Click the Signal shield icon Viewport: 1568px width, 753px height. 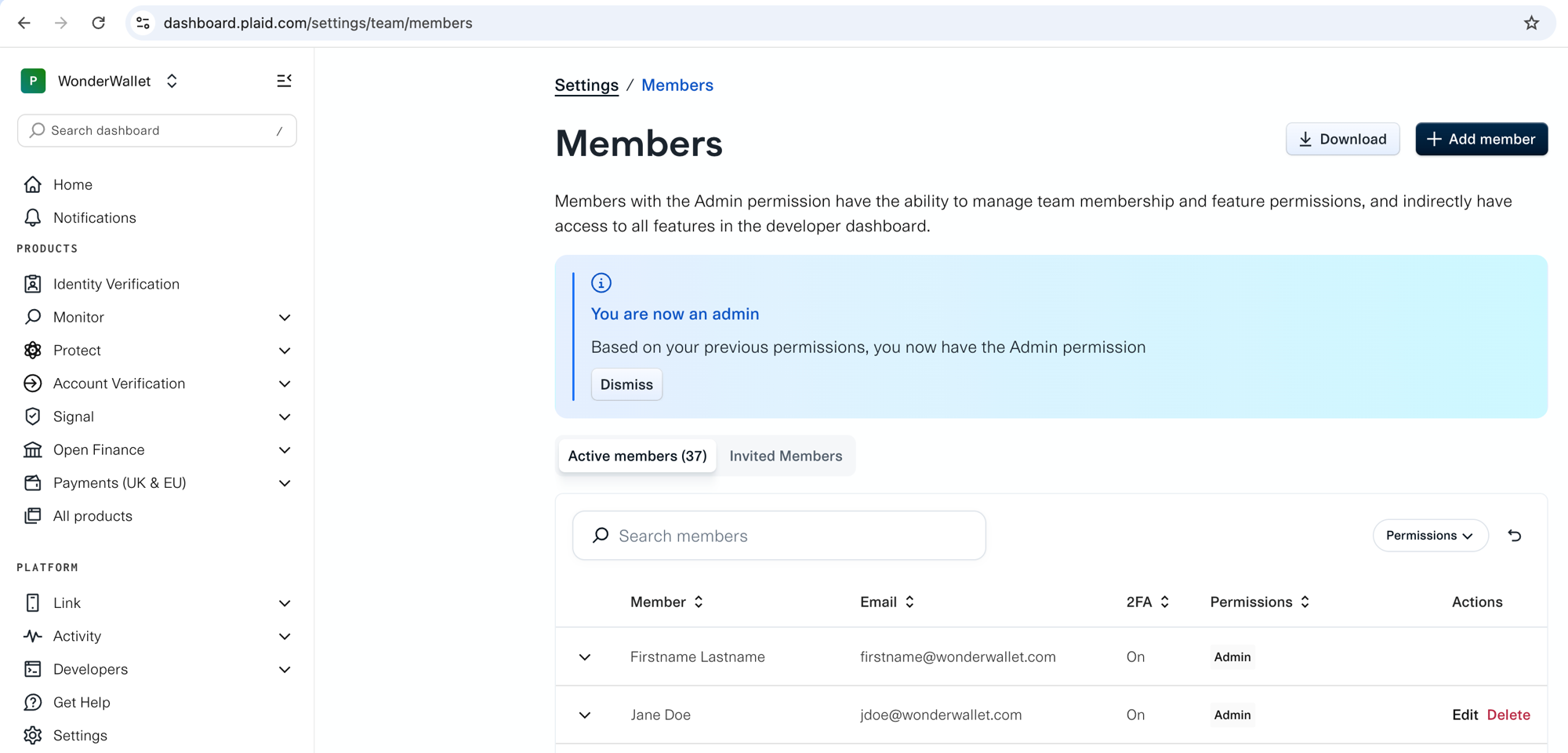click(x=32, y=417)
